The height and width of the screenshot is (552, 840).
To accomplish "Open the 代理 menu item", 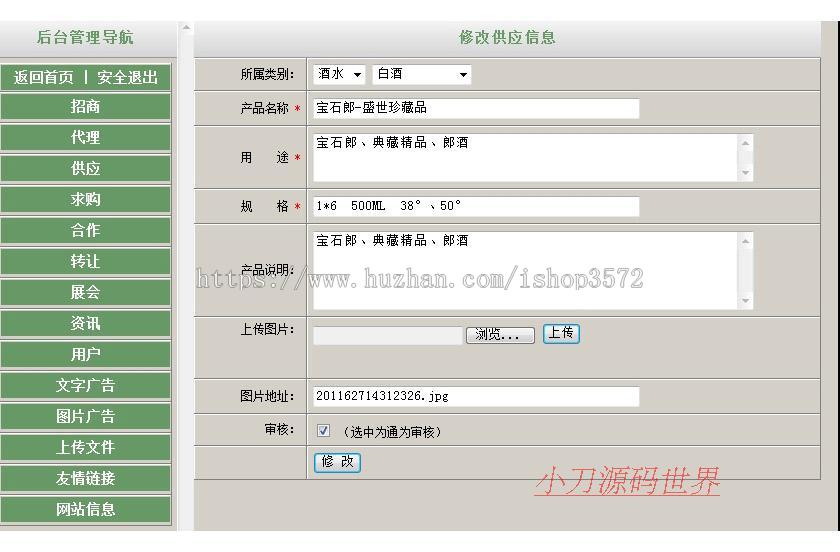I will point(86,138).
